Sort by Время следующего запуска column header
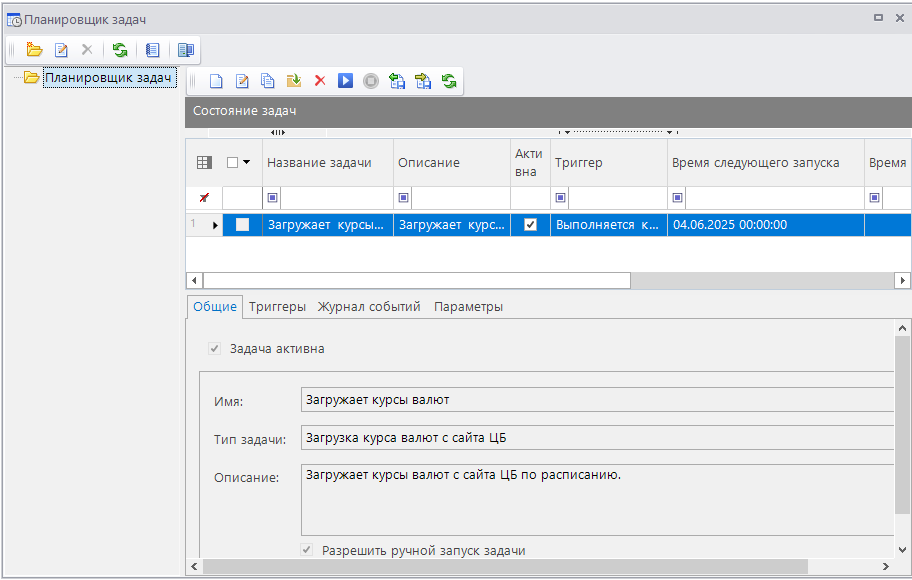 [755, 163]
